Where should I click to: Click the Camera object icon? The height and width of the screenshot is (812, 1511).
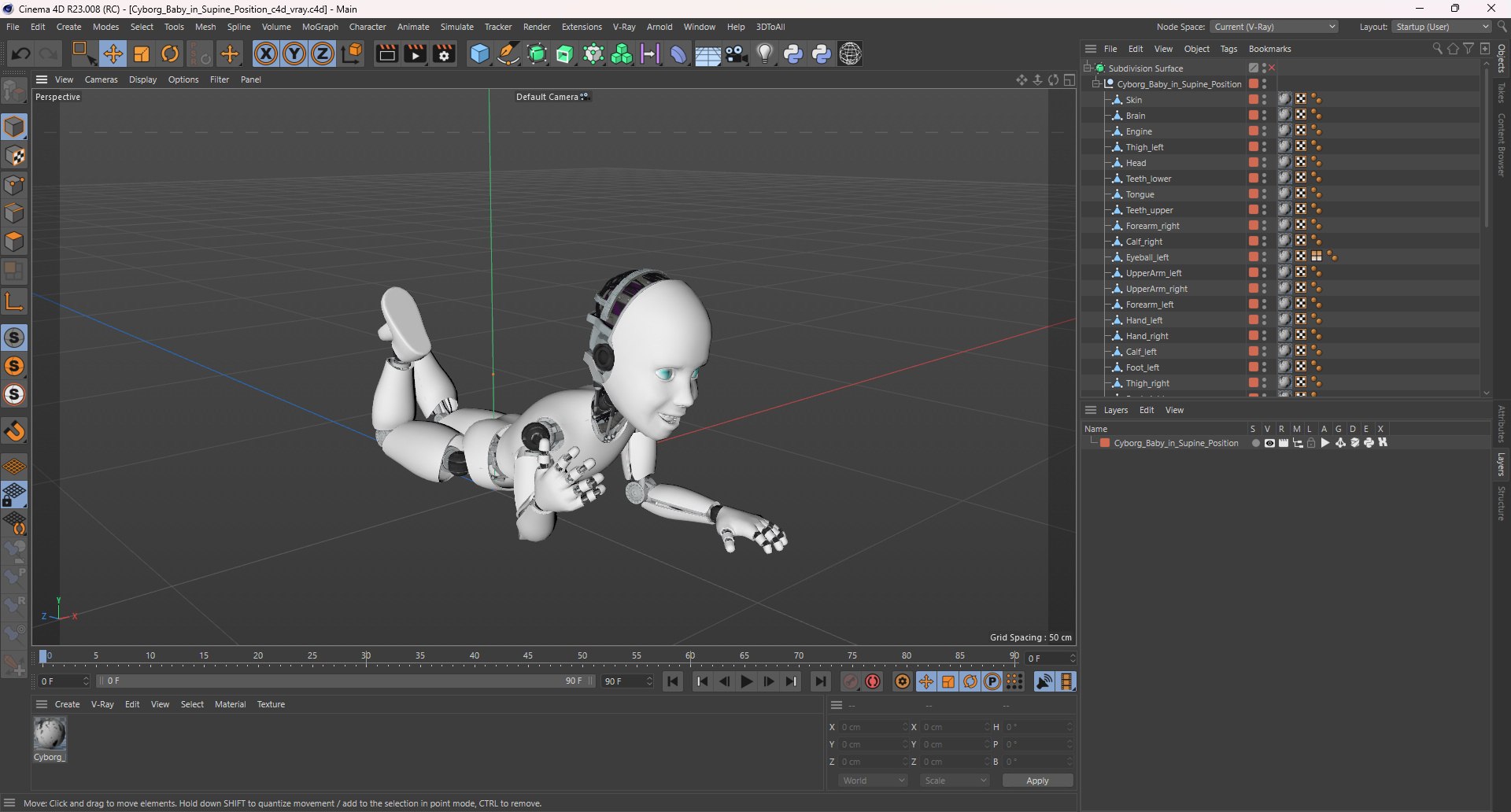(x=737, y=54)
